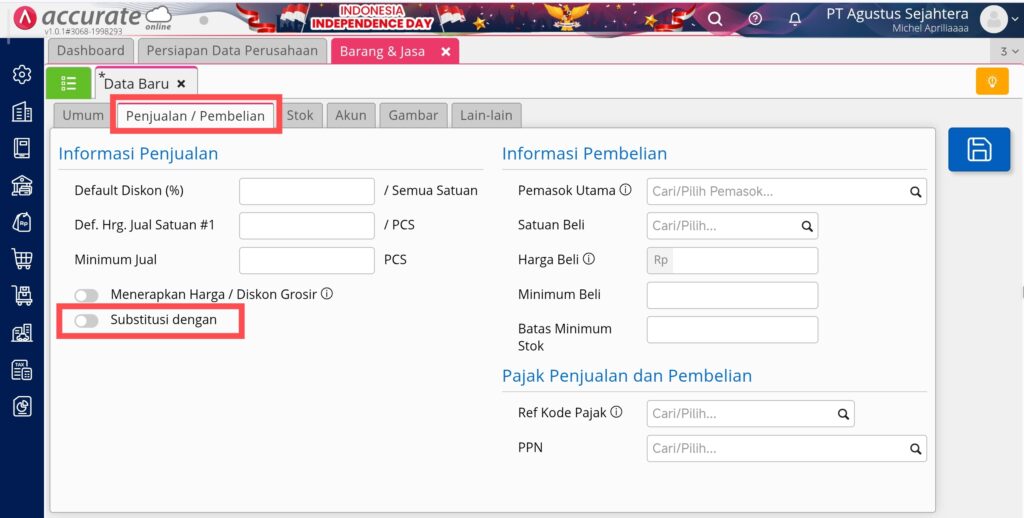This screenshot has height=518, width=1024.
Task: Close the Barang & Jasa tab
Action: point(446,51)
